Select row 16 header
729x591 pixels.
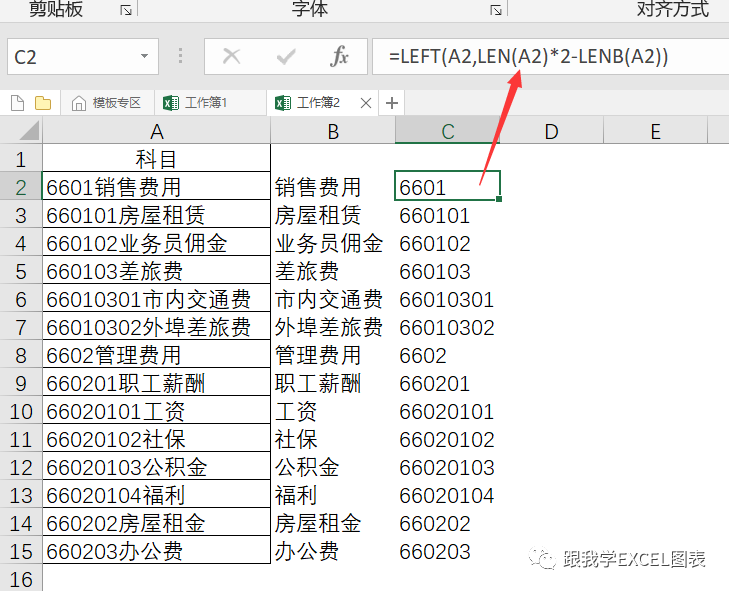(x=21, y=579)
